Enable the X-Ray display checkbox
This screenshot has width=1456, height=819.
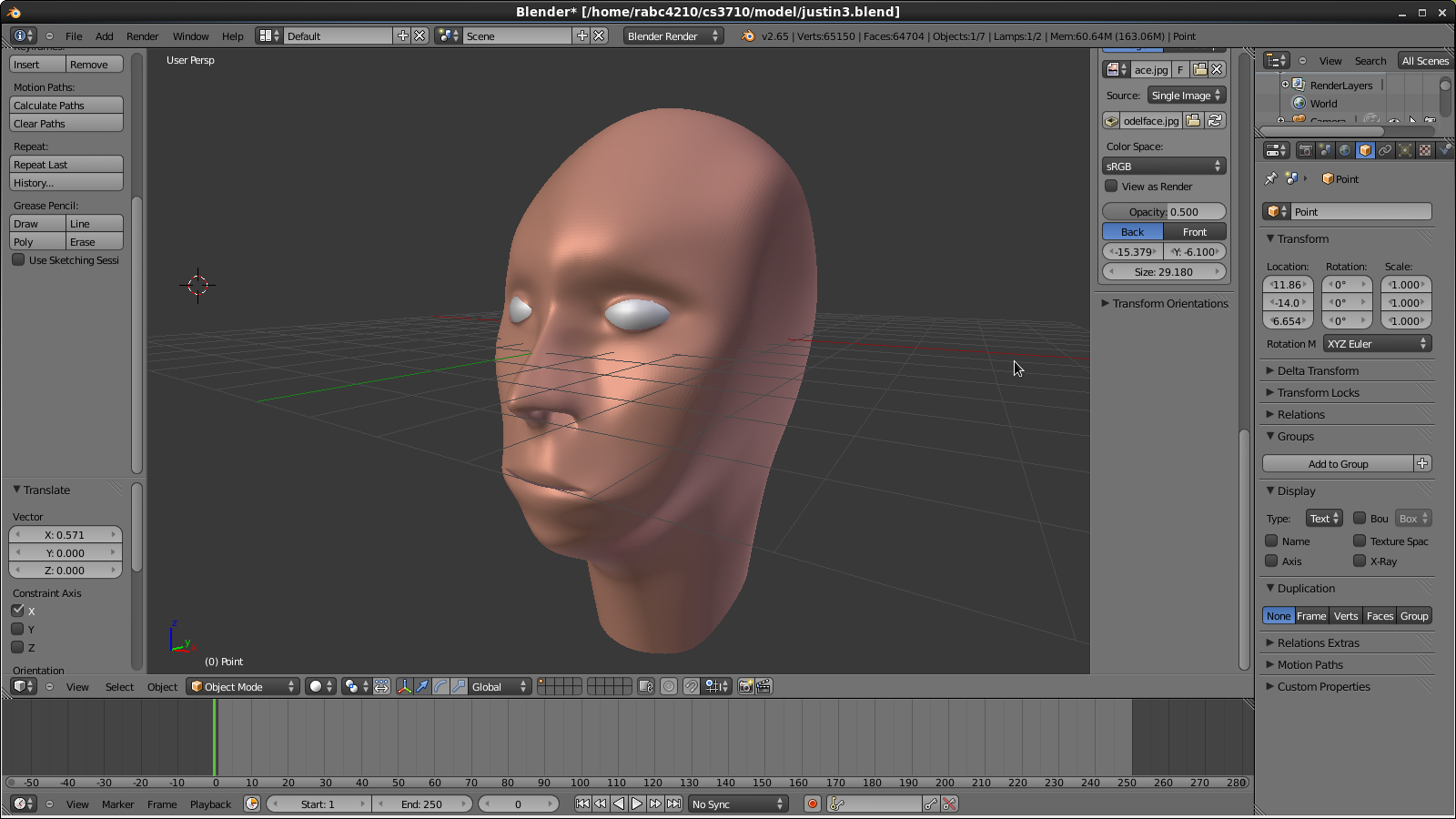coord(1360,561)
